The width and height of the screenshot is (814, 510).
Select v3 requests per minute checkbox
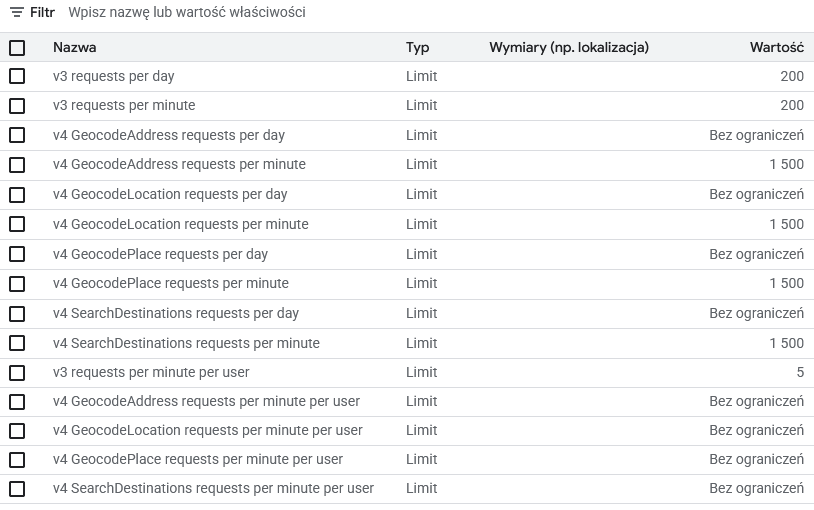tap(17, 105)
